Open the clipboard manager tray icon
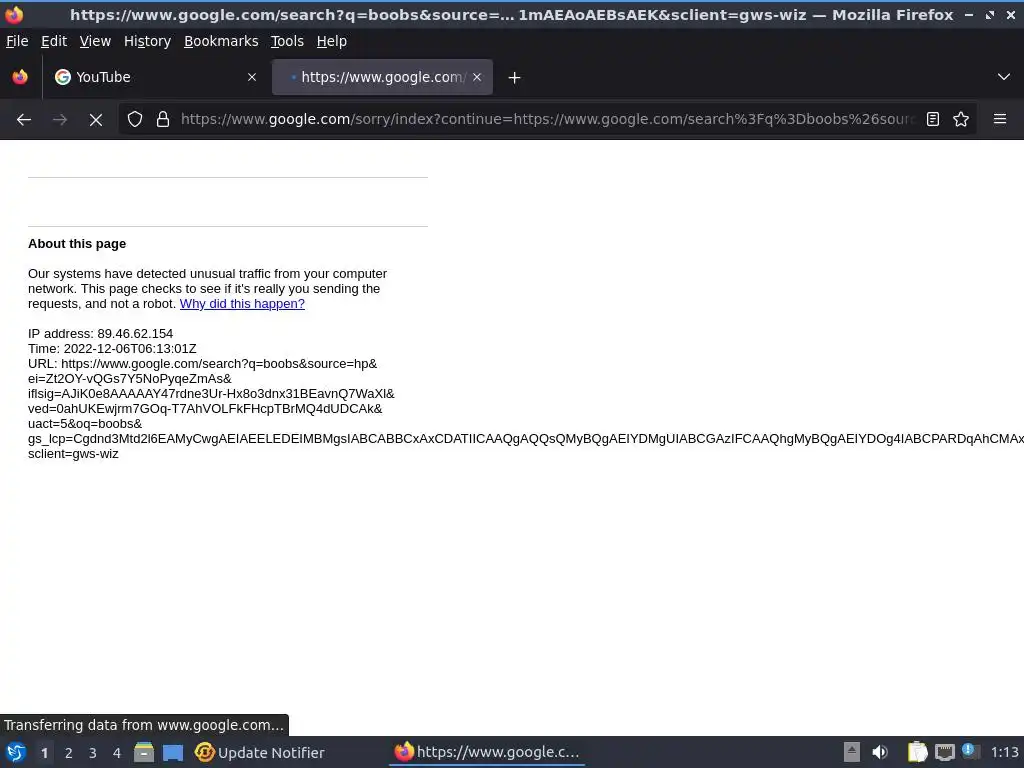 click(917, 752)
